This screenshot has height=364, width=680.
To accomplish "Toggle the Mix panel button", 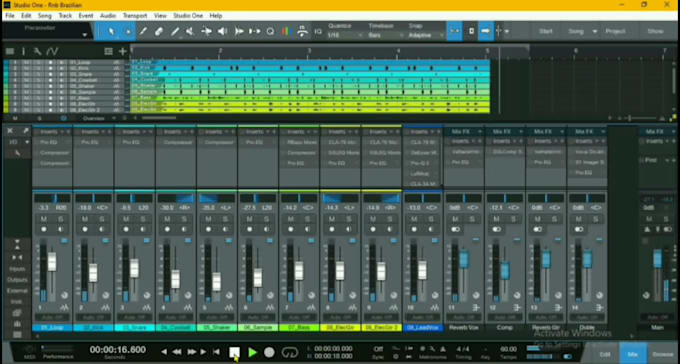I will click(x=632, y=354).
